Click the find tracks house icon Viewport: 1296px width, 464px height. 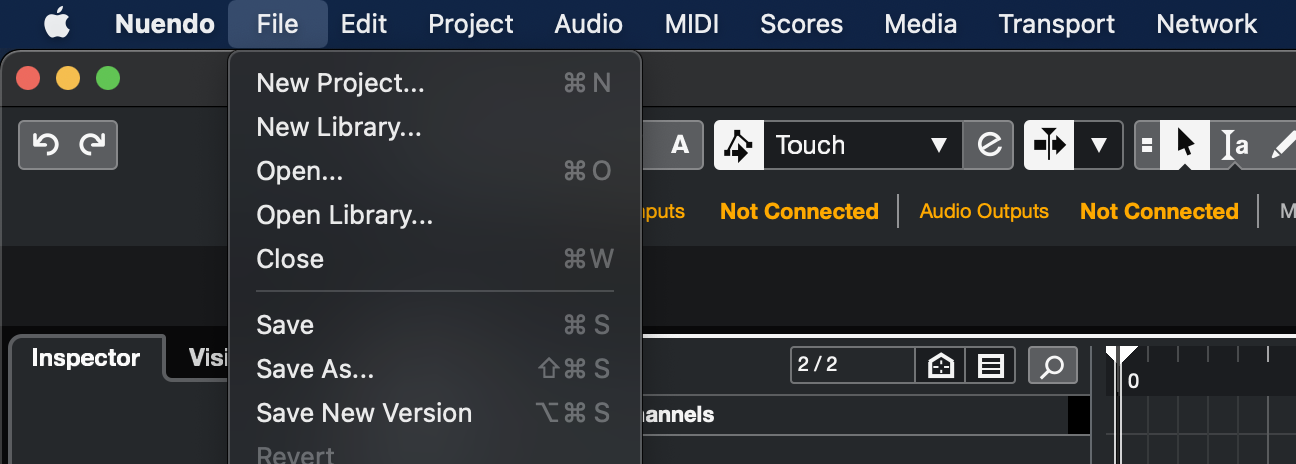(941, 366)
